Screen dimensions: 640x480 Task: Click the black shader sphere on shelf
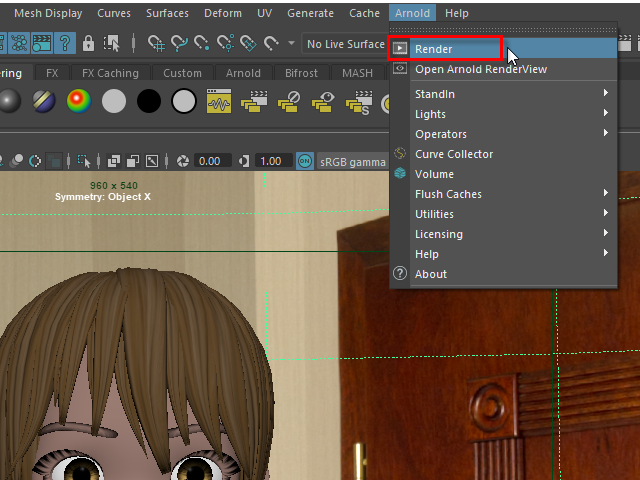(x=149, y=101)
